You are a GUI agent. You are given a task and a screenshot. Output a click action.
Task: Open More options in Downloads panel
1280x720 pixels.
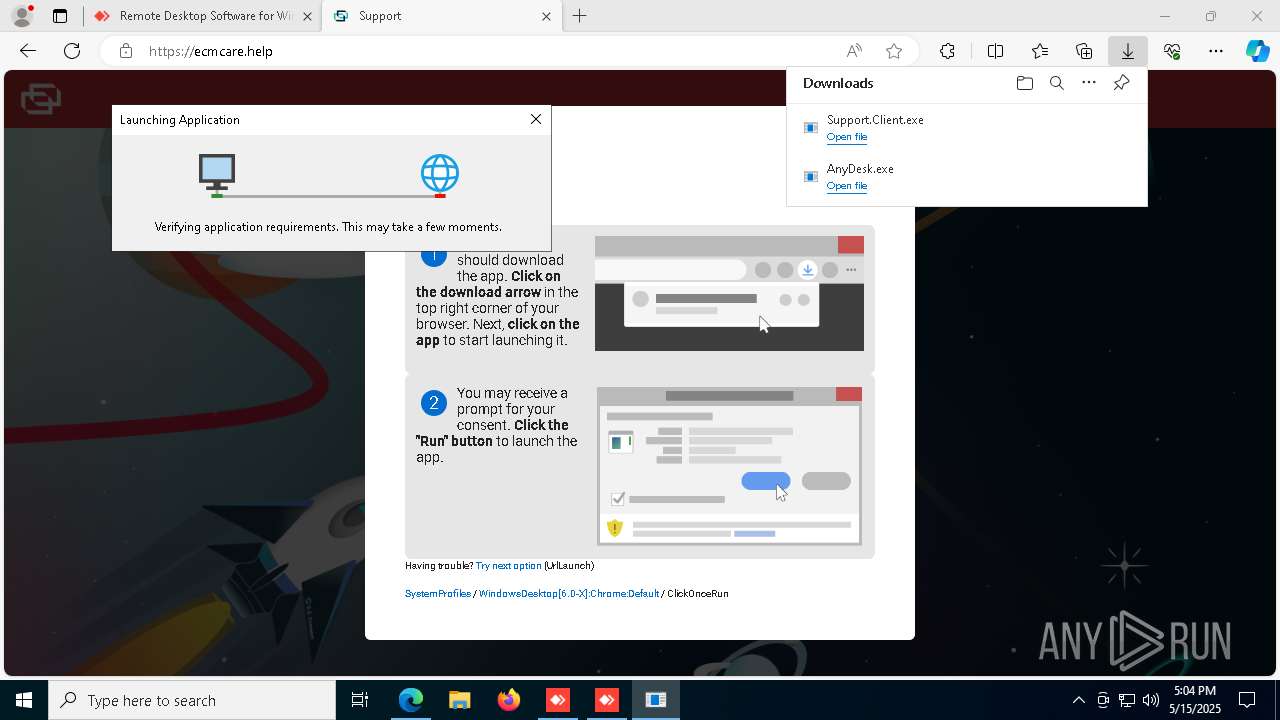click(1089, 83)
